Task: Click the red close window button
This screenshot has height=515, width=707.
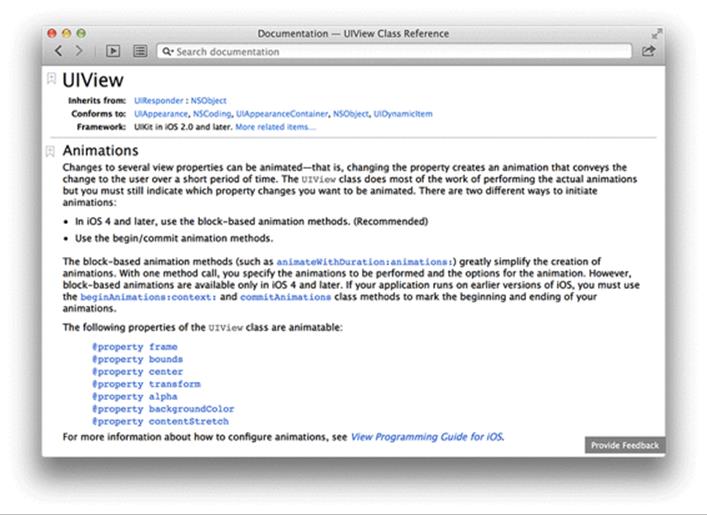Action: [52, 33]
